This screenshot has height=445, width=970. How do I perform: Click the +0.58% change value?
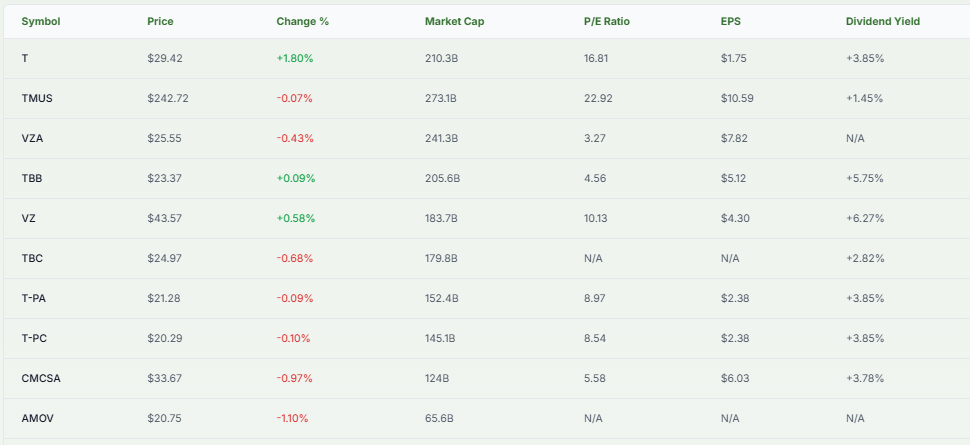(x=296, y=218)
